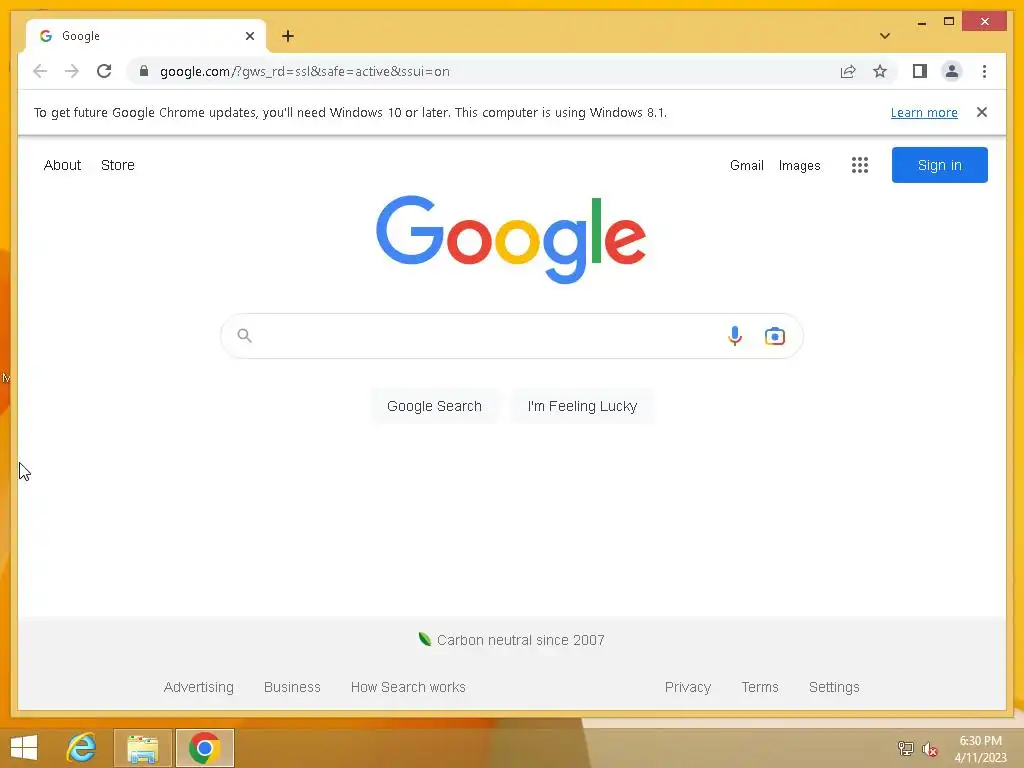Viewport: 1024px width, 768px height.
Task: Open Chrome side panel
Action: [920, 71]
